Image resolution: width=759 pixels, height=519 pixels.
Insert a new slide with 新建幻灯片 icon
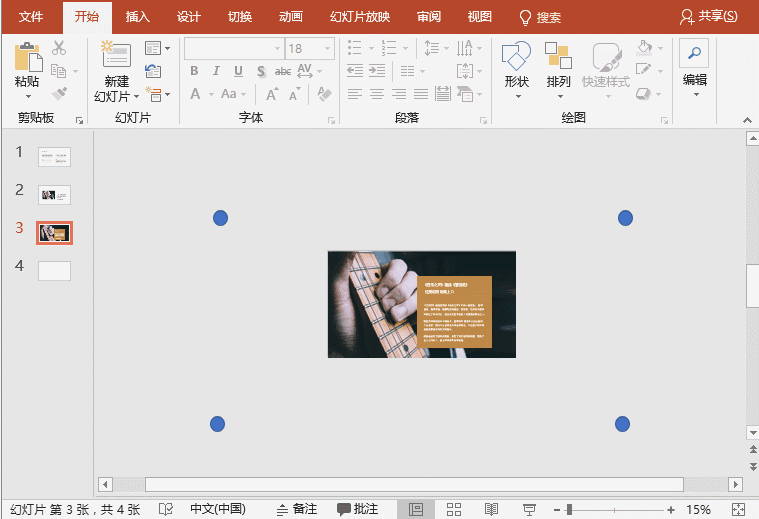[x=116, y=56]
